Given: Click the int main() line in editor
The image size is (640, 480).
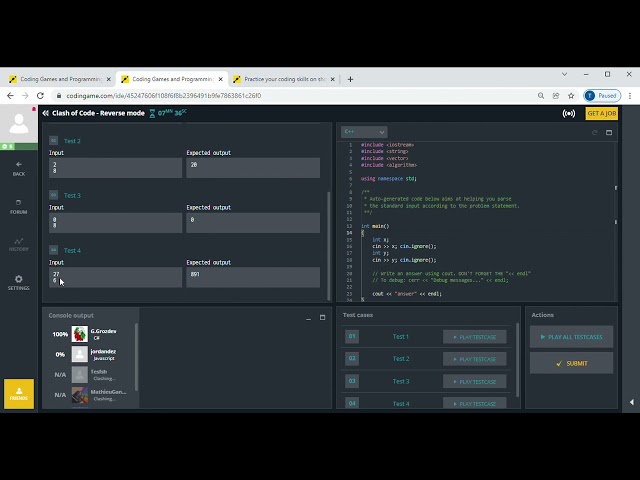Looking at the screenshot, I should click(x=375, y=226).
